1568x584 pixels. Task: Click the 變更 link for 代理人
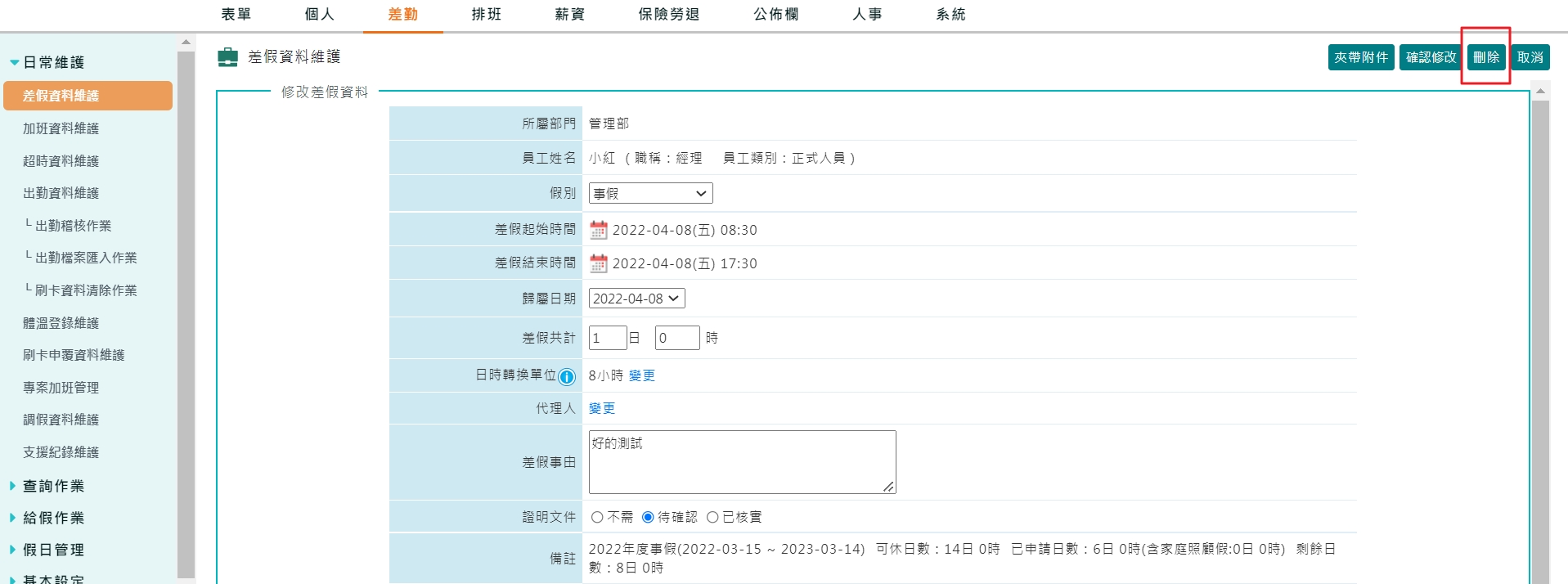pos(601,408)
